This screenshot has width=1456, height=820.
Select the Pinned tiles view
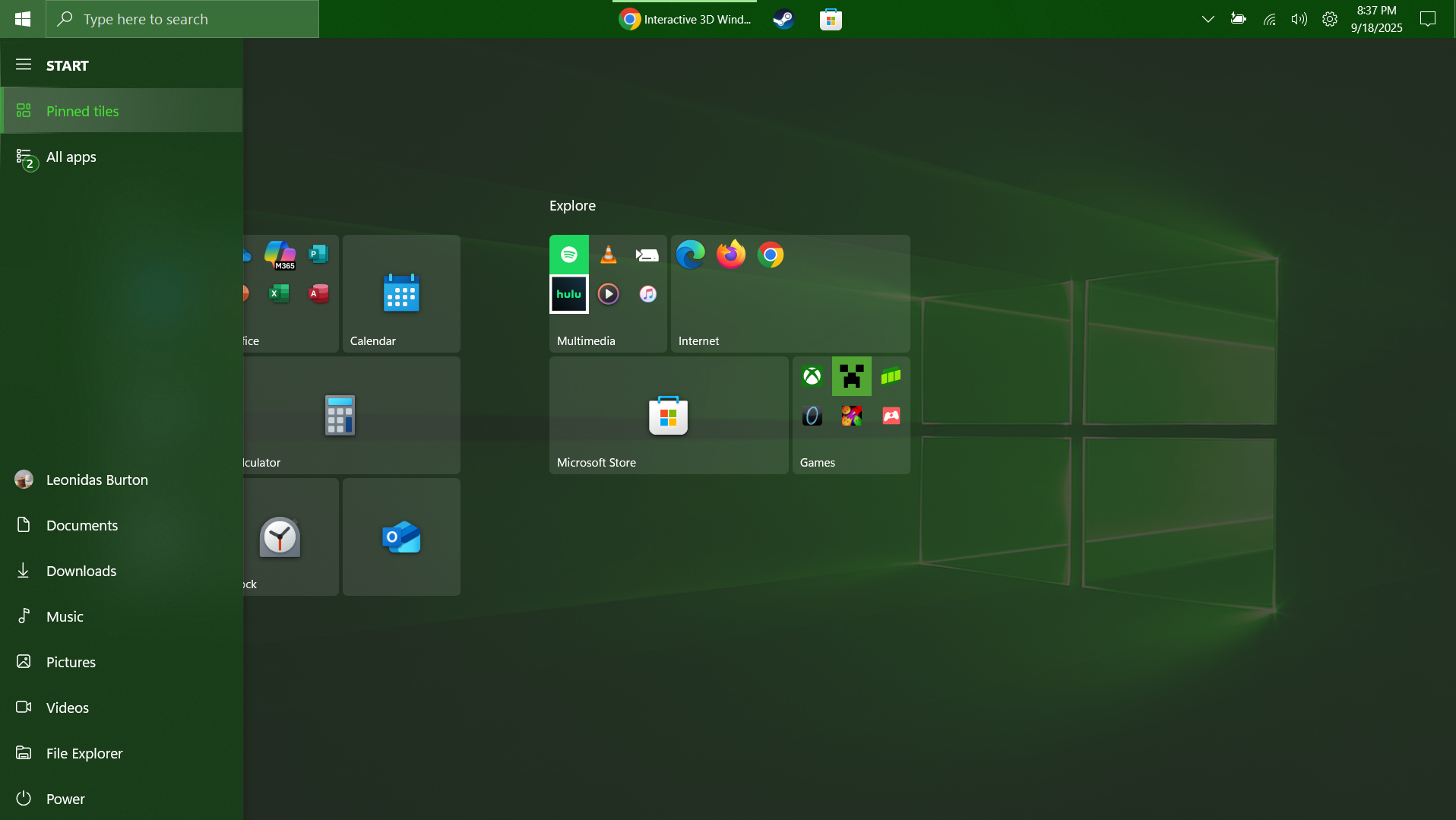122,111
